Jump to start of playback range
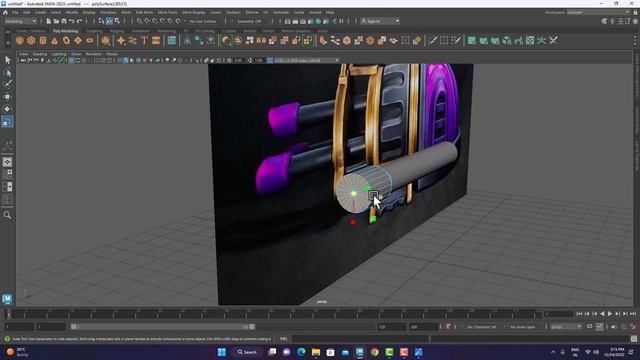The image size is (640, 360). tap(579, 314)
